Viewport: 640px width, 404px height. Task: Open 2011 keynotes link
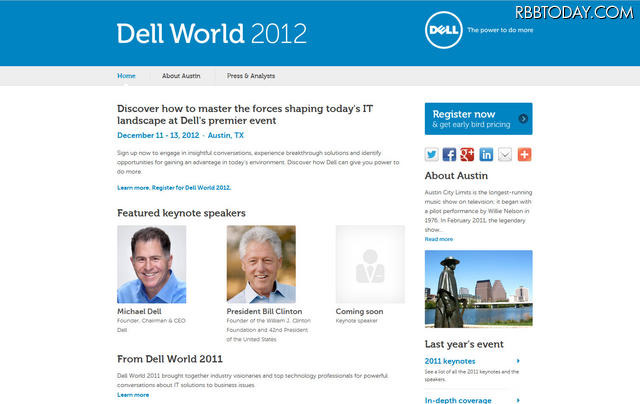coord(450,361)
